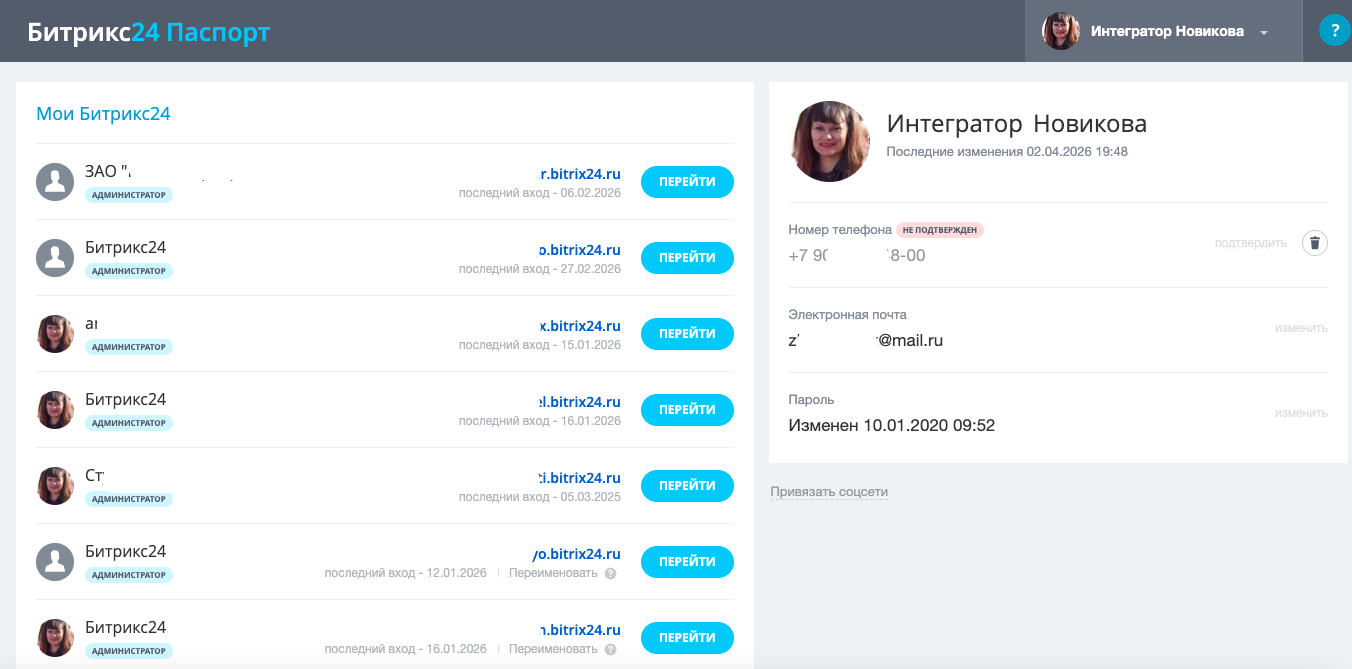Viewport: 1352px width, 669px height.
Task: Click gray avatar in 12.01.2026 portal row
Action: point(55,562)
